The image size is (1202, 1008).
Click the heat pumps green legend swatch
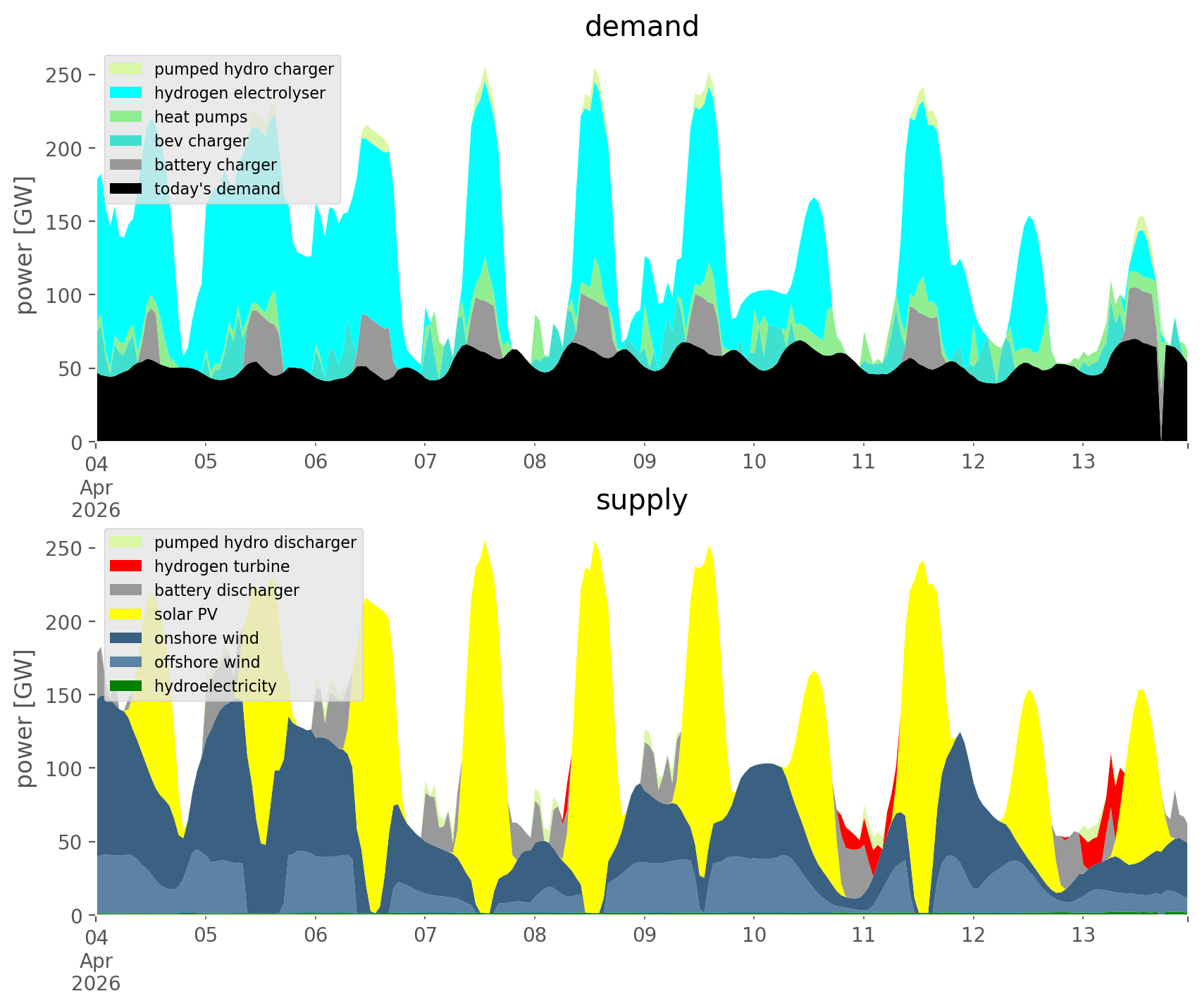pyautogui.click(x=126, y=117)
